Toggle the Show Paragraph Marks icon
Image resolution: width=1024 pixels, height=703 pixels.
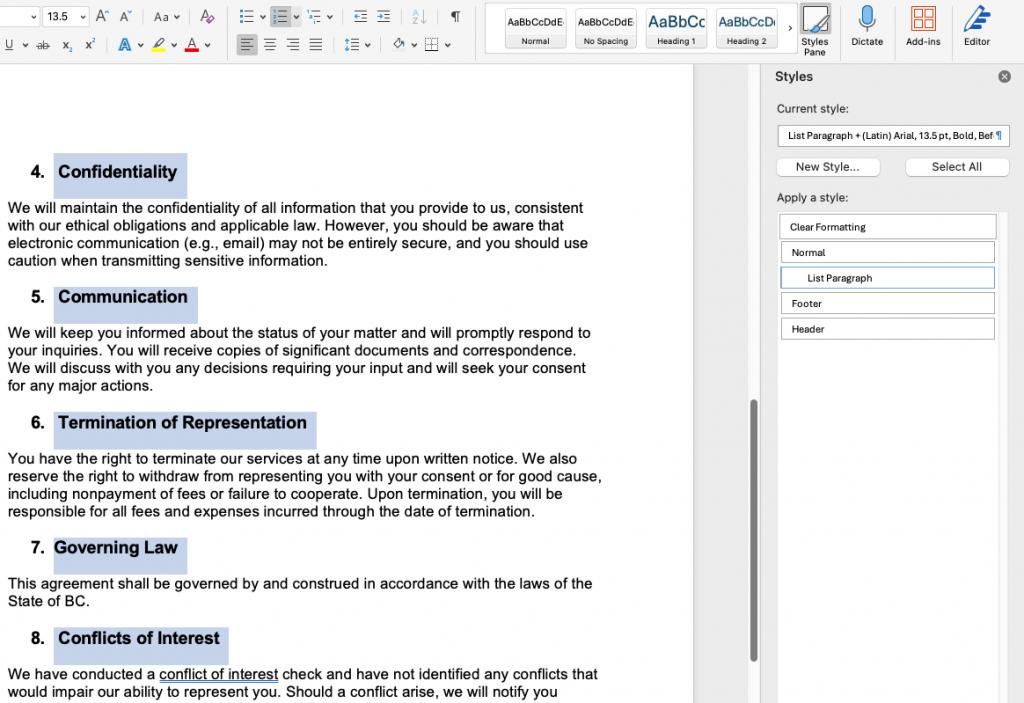pos(456,16)
